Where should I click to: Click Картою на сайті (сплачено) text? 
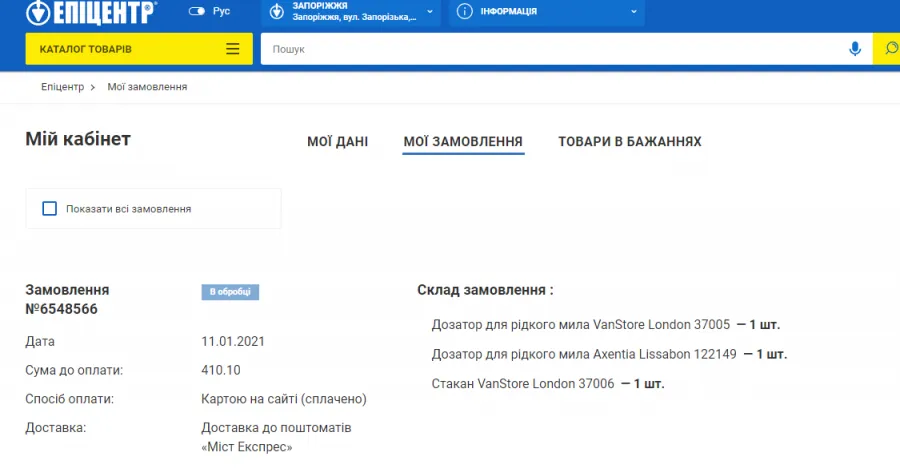tap(284, 399)
